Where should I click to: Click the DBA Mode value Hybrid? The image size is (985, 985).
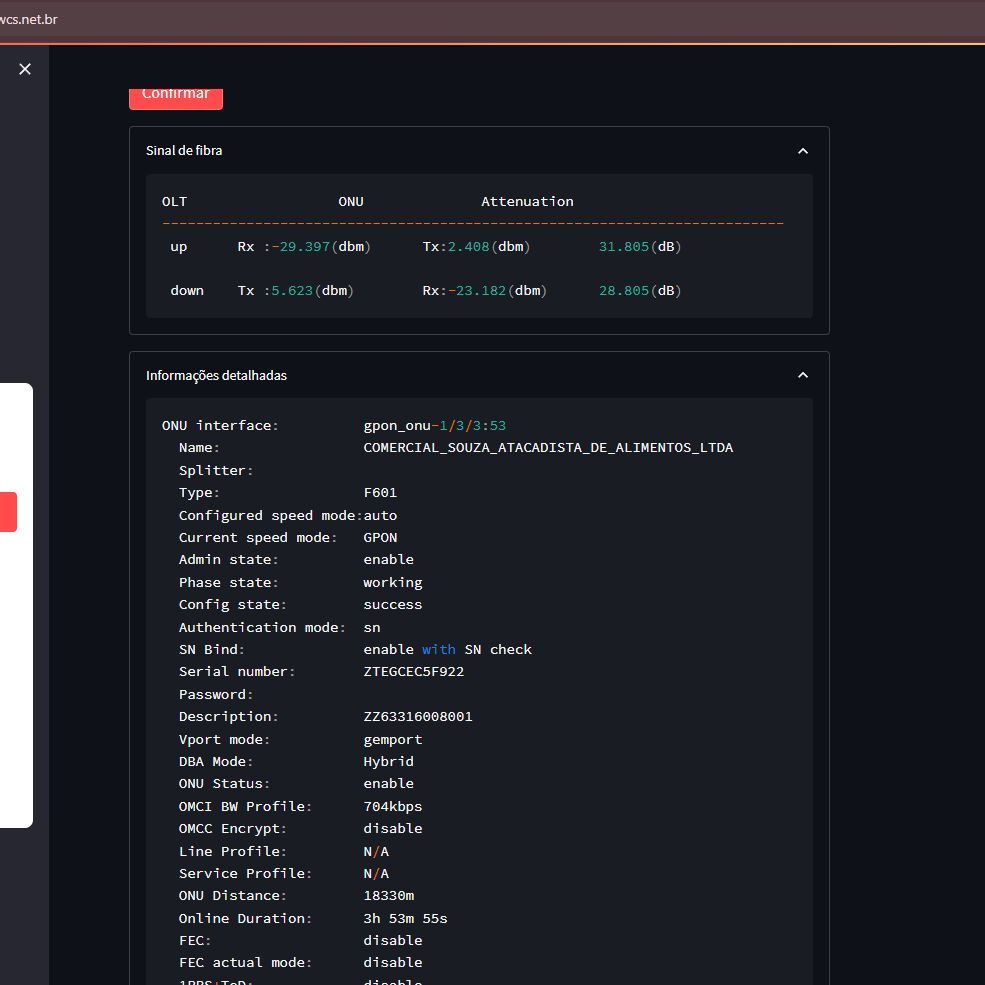pyautogui.click(x=389, y=761)
